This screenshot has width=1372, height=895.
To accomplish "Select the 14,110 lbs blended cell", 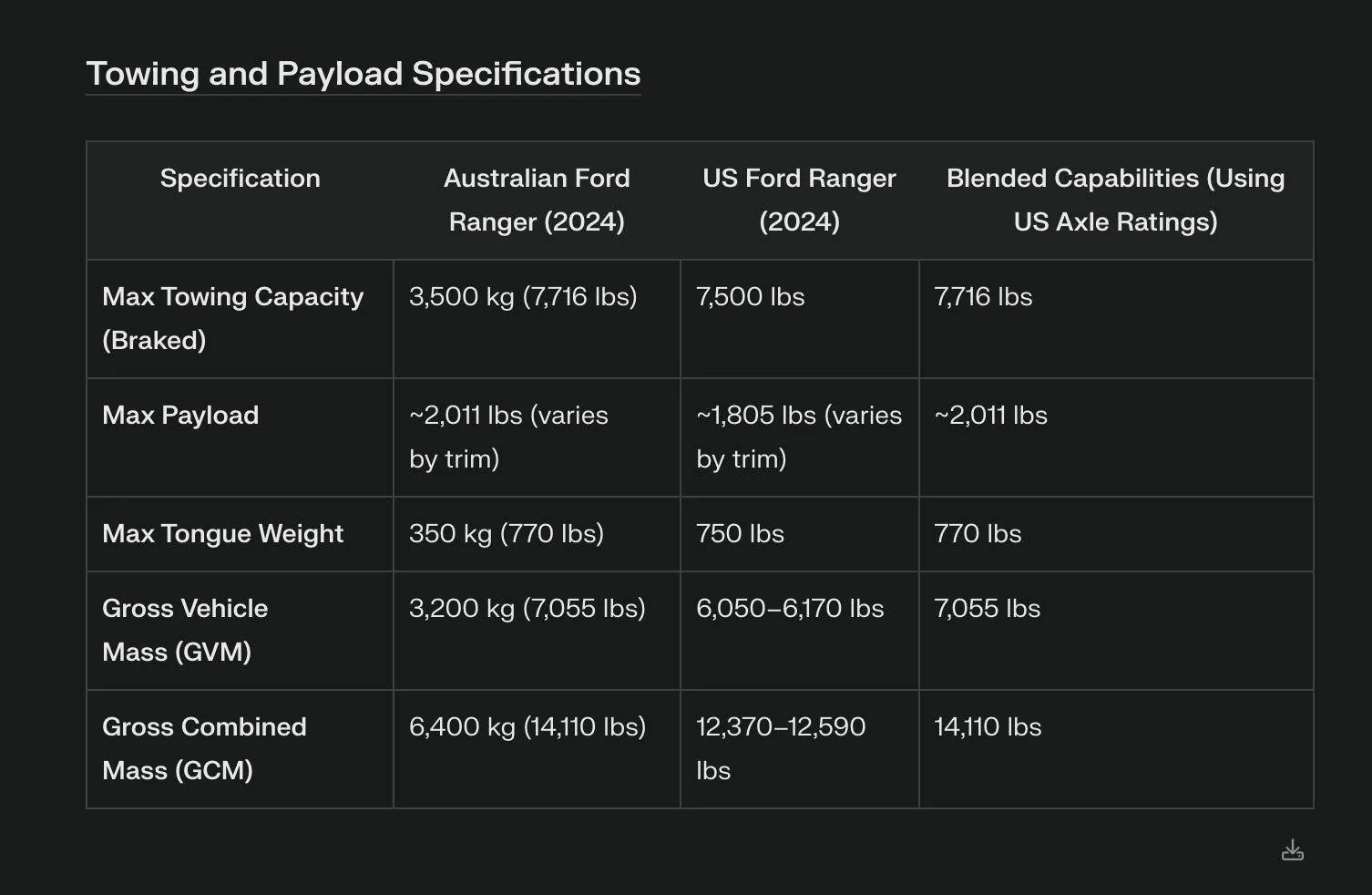I will point(988,727).
